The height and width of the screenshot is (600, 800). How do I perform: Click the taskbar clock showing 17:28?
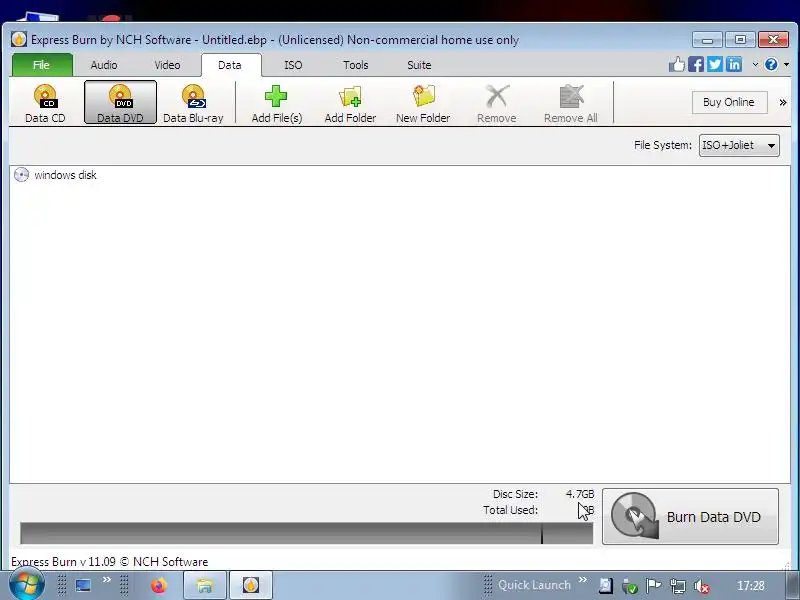click(x=751, y=586)
